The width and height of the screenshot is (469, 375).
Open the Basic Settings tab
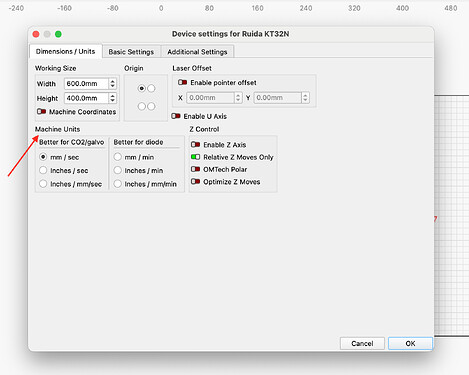click(131, 52)
